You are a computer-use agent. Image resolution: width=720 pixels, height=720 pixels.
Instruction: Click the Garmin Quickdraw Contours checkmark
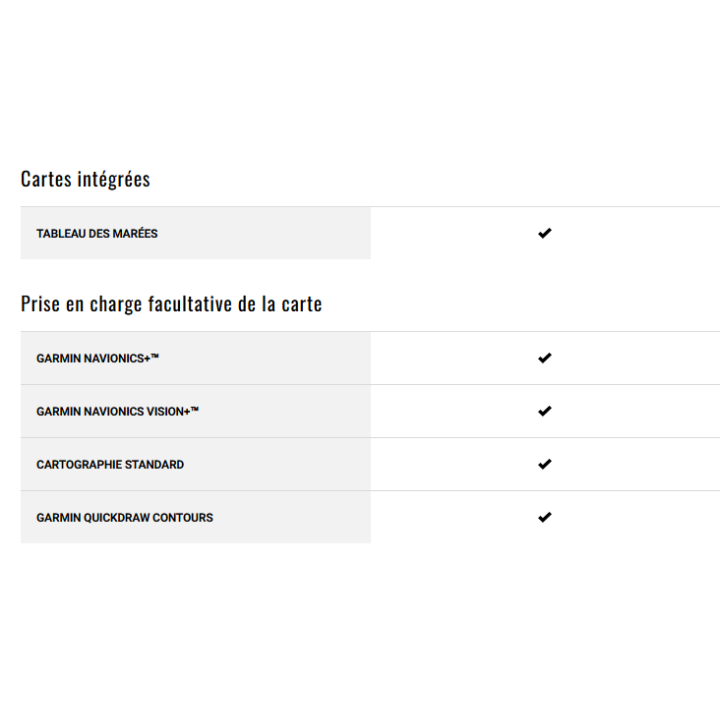pos(544,517)
